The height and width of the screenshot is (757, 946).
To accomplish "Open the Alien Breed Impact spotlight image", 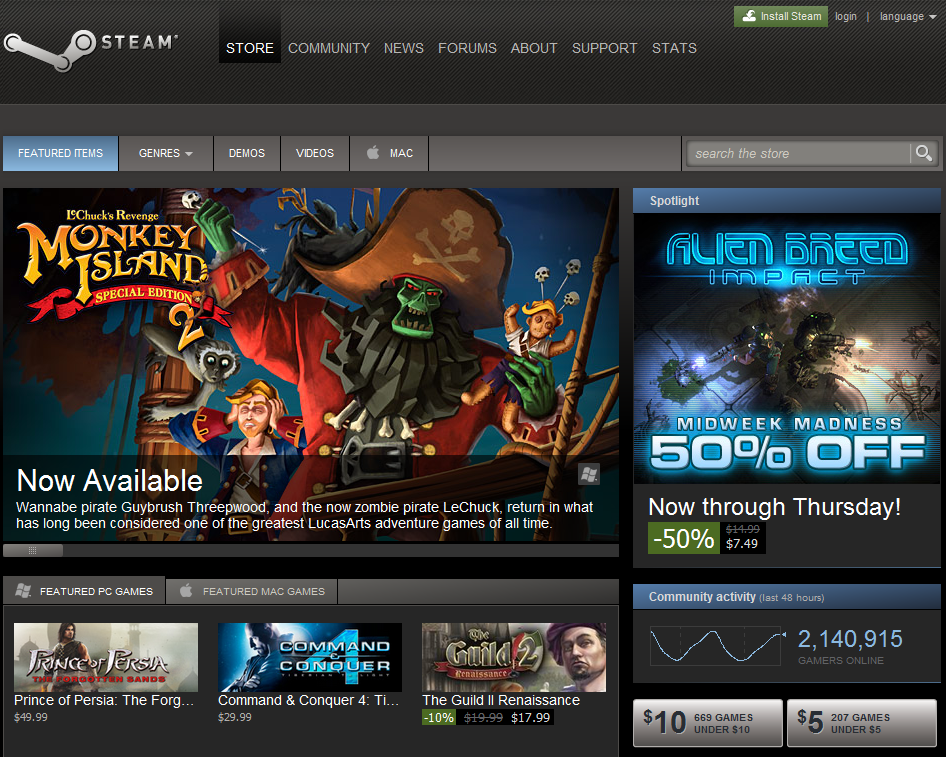I will 787,348.
